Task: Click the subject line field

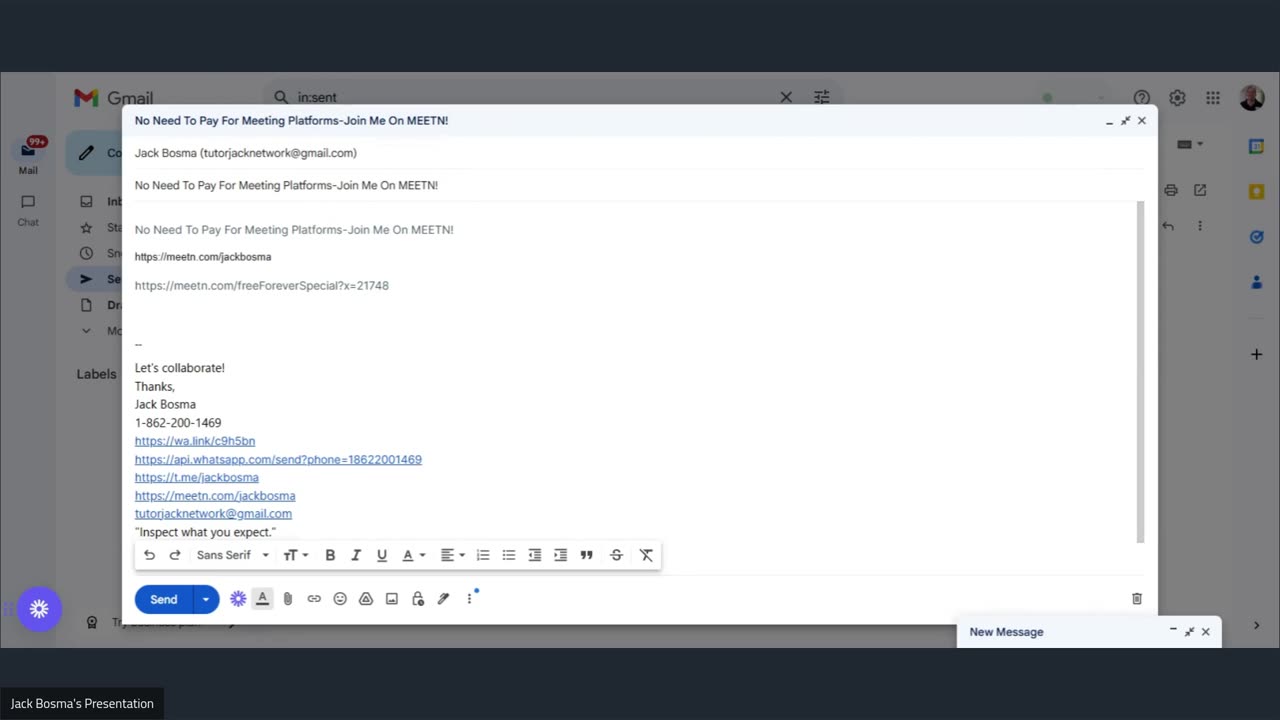Action: tap(640, 185)
